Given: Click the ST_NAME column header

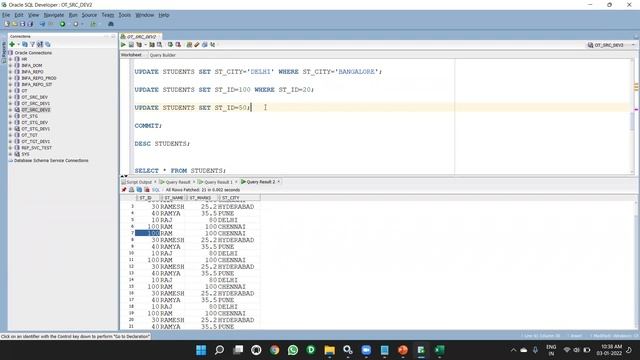Looking at the screenshot, I should pyautogui.click(x=174, y=198).
